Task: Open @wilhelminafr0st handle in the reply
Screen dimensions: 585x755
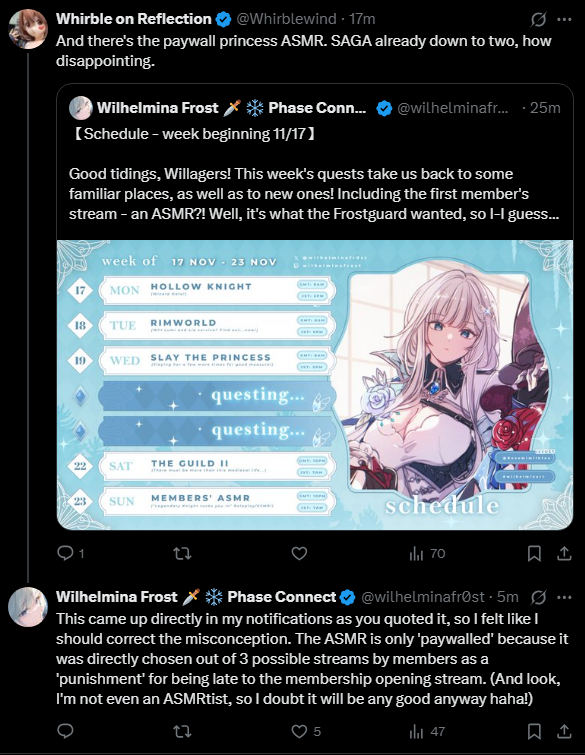Action: [423, 597]
